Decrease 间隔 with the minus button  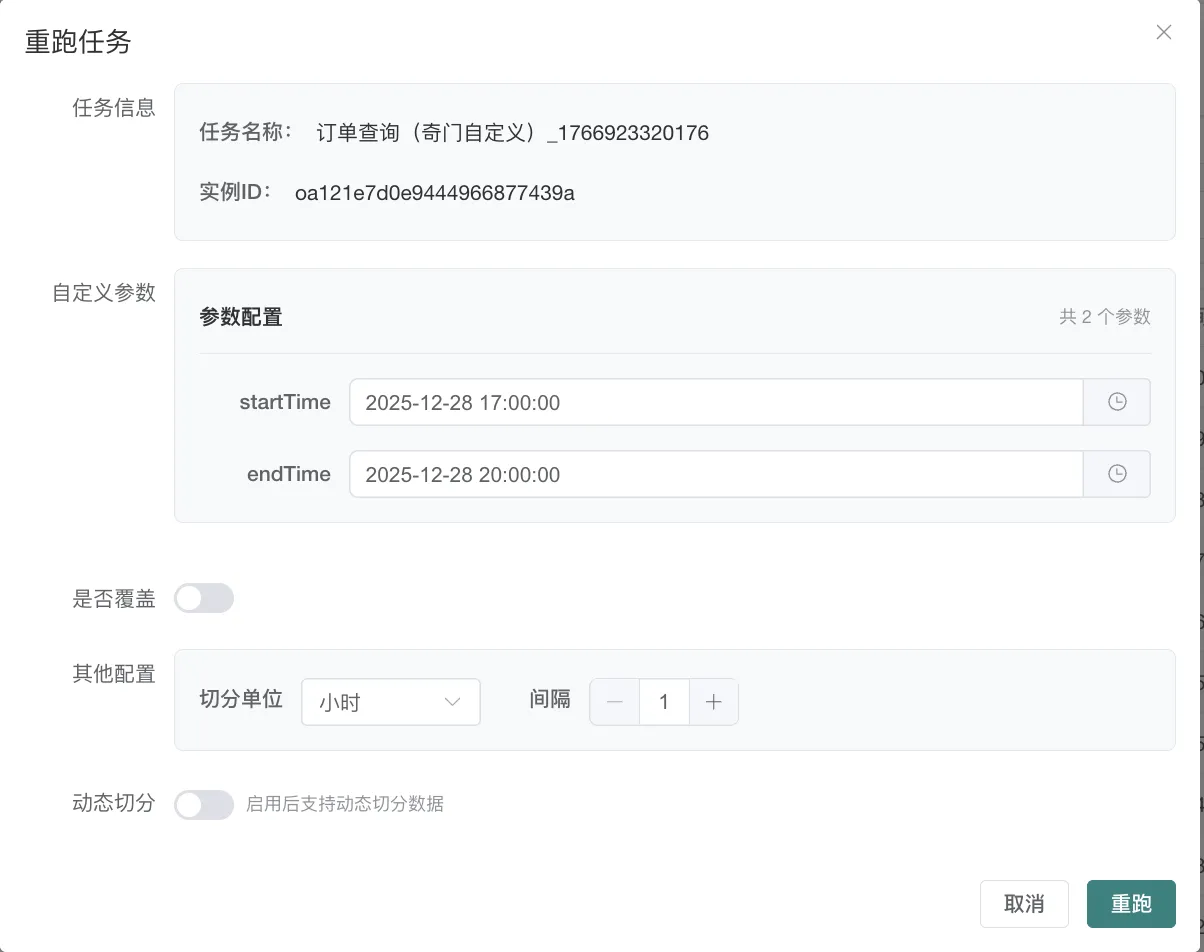click(615, 702)
